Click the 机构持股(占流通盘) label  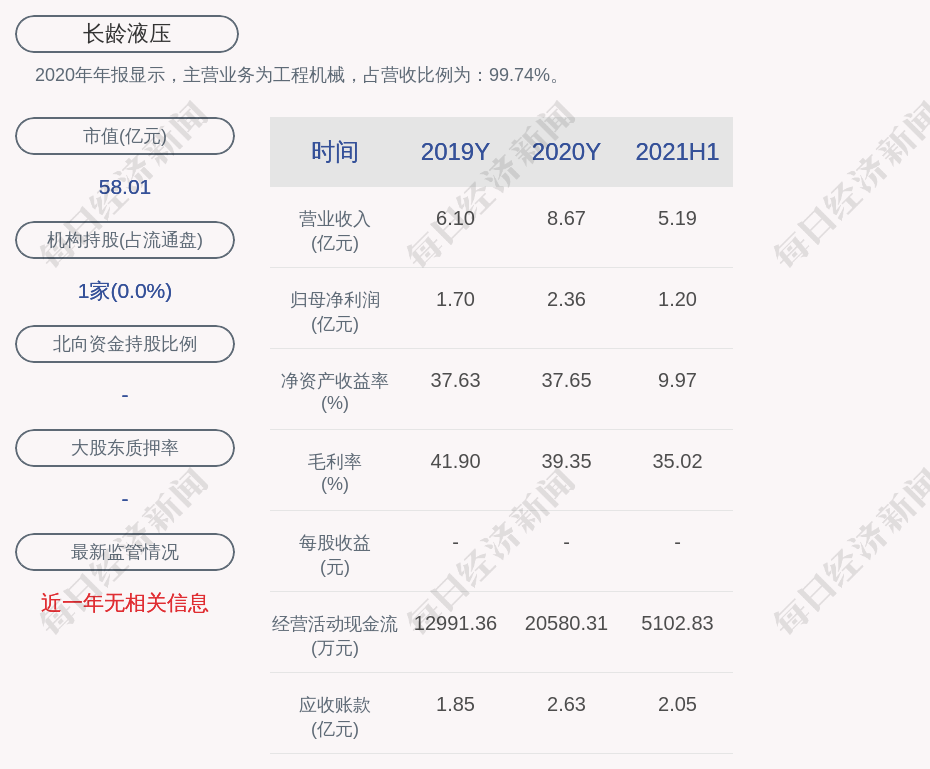click(x=125, y=240)
